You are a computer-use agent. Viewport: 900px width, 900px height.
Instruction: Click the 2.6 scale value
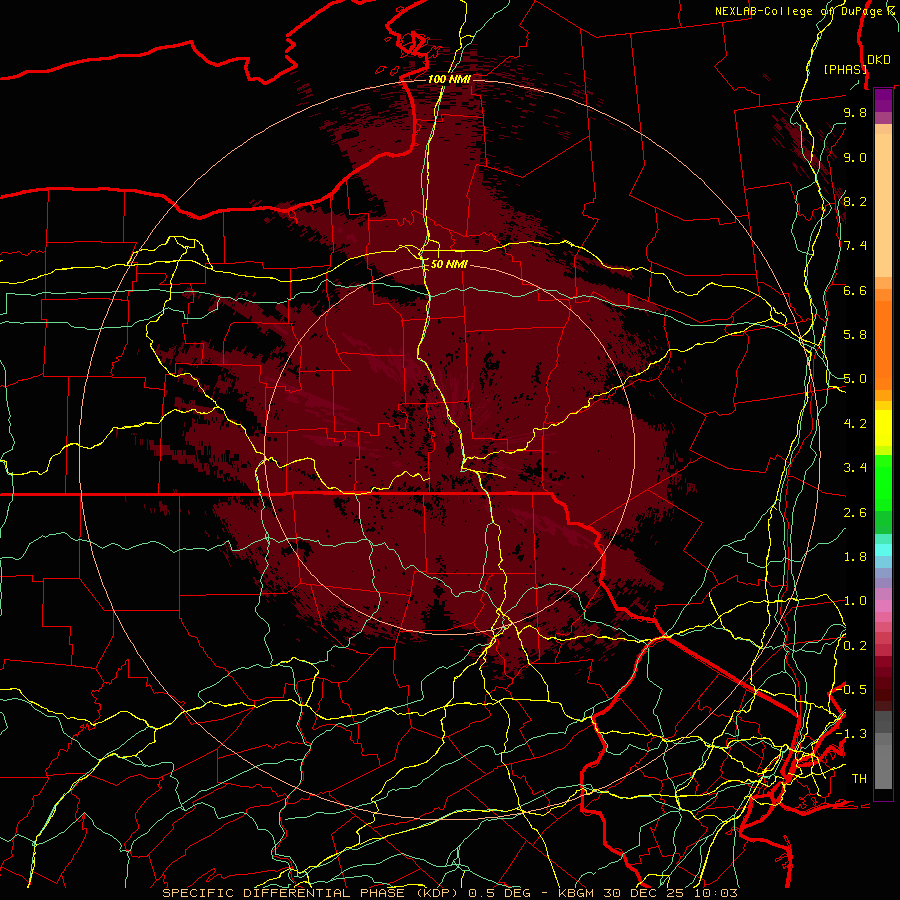pos(855,513)
